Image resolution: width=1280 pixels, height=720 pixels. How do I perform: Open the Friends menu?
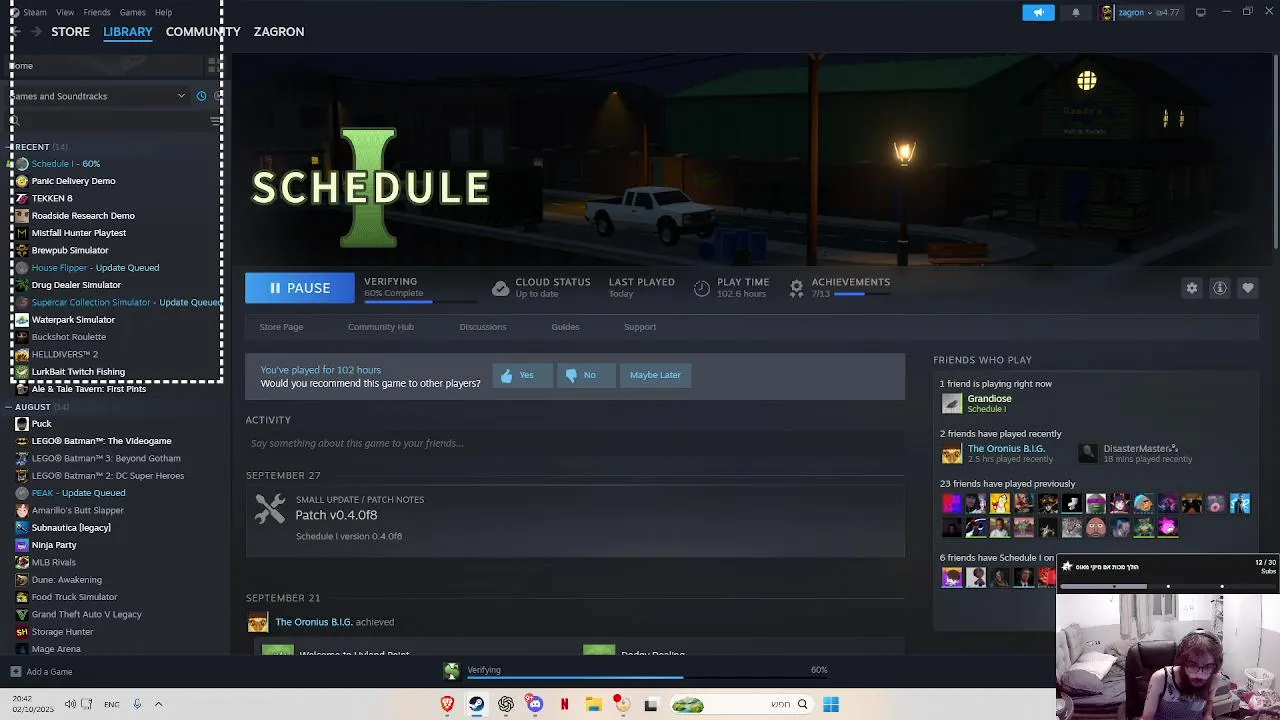97,12
